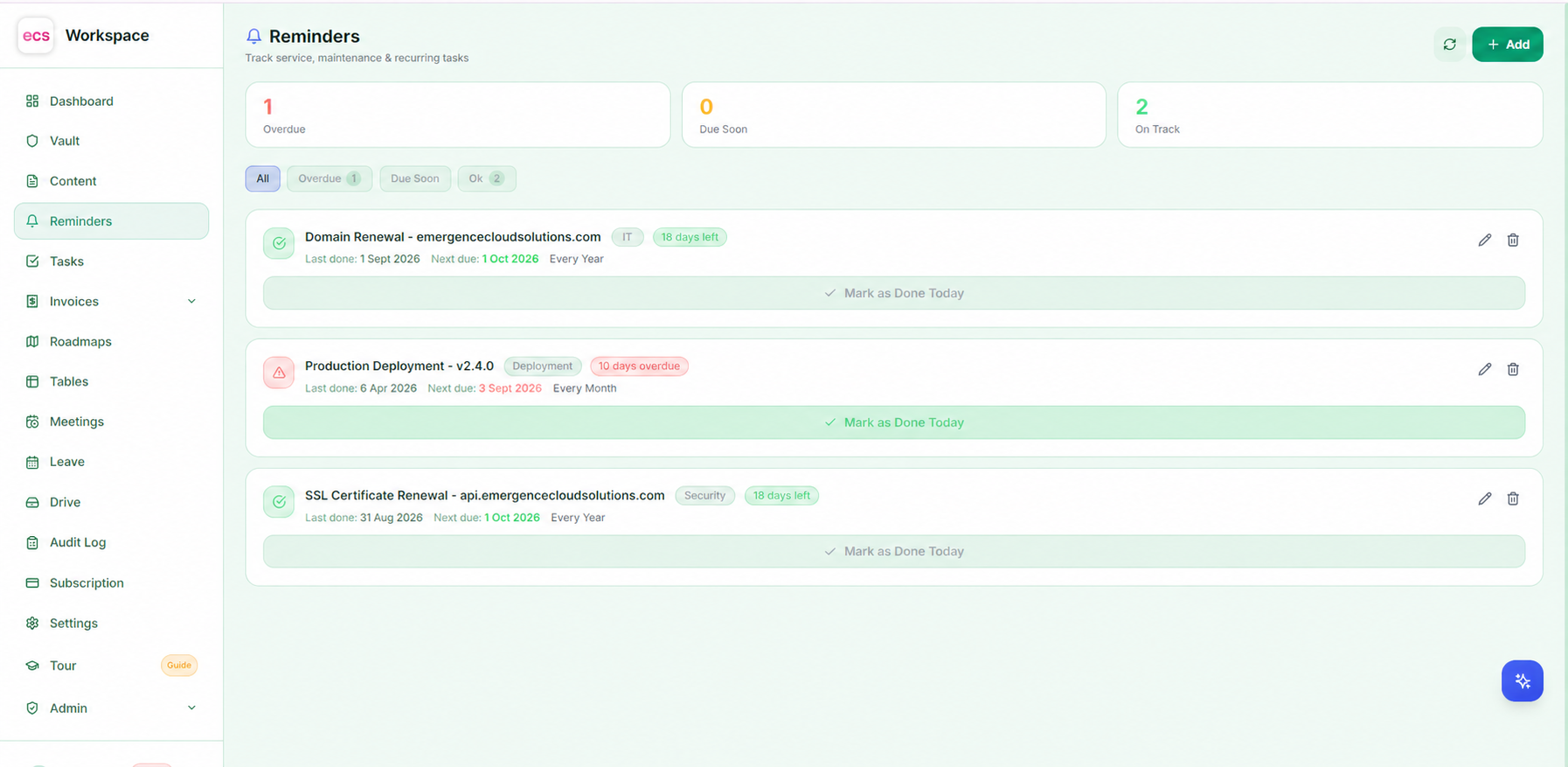Click the refresh reminders icon
1568x767 pixels.
pyautogui.click(x=1449, y=45)
